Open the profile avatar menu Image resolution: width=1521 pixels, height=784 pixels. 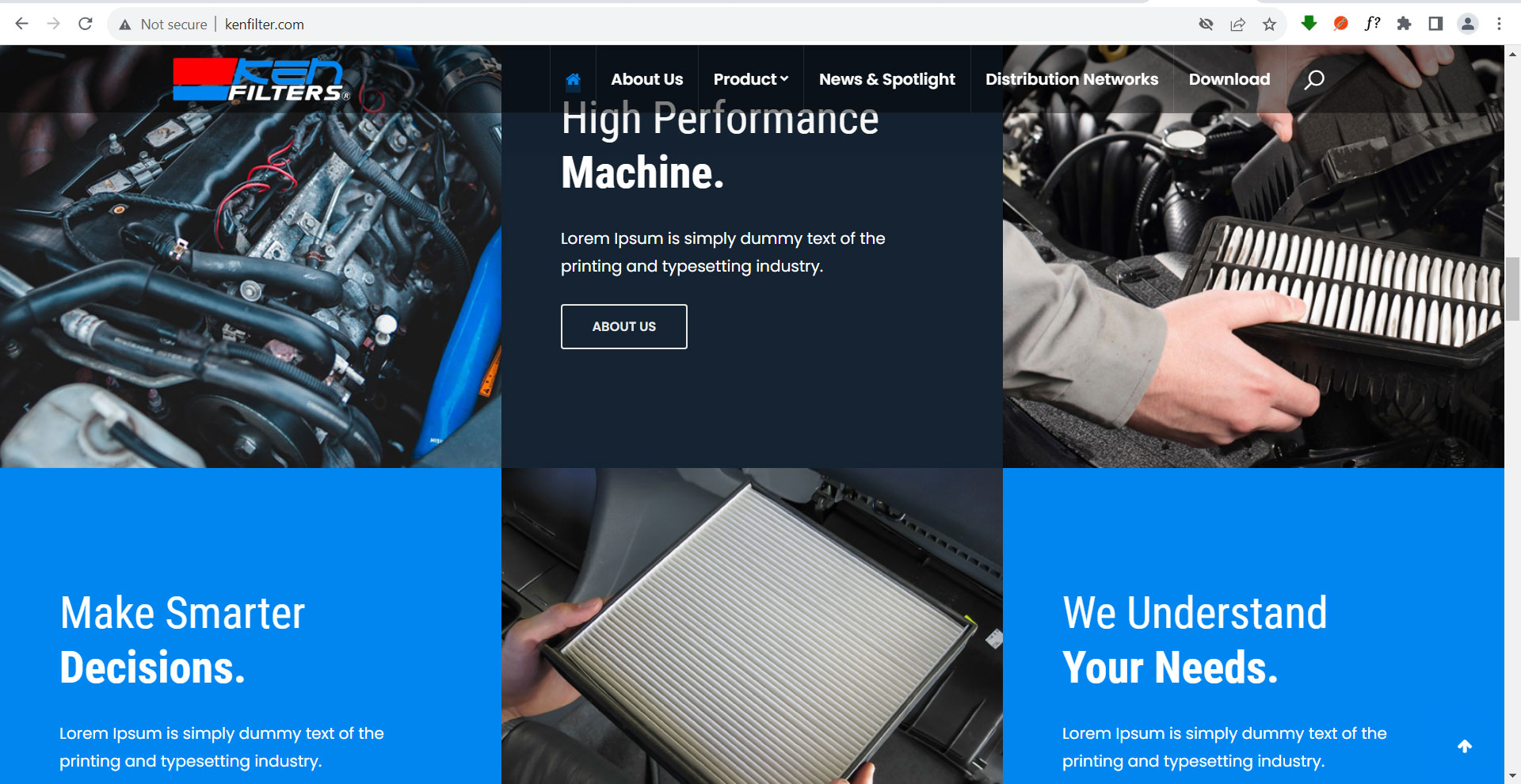pos(1468,24)
